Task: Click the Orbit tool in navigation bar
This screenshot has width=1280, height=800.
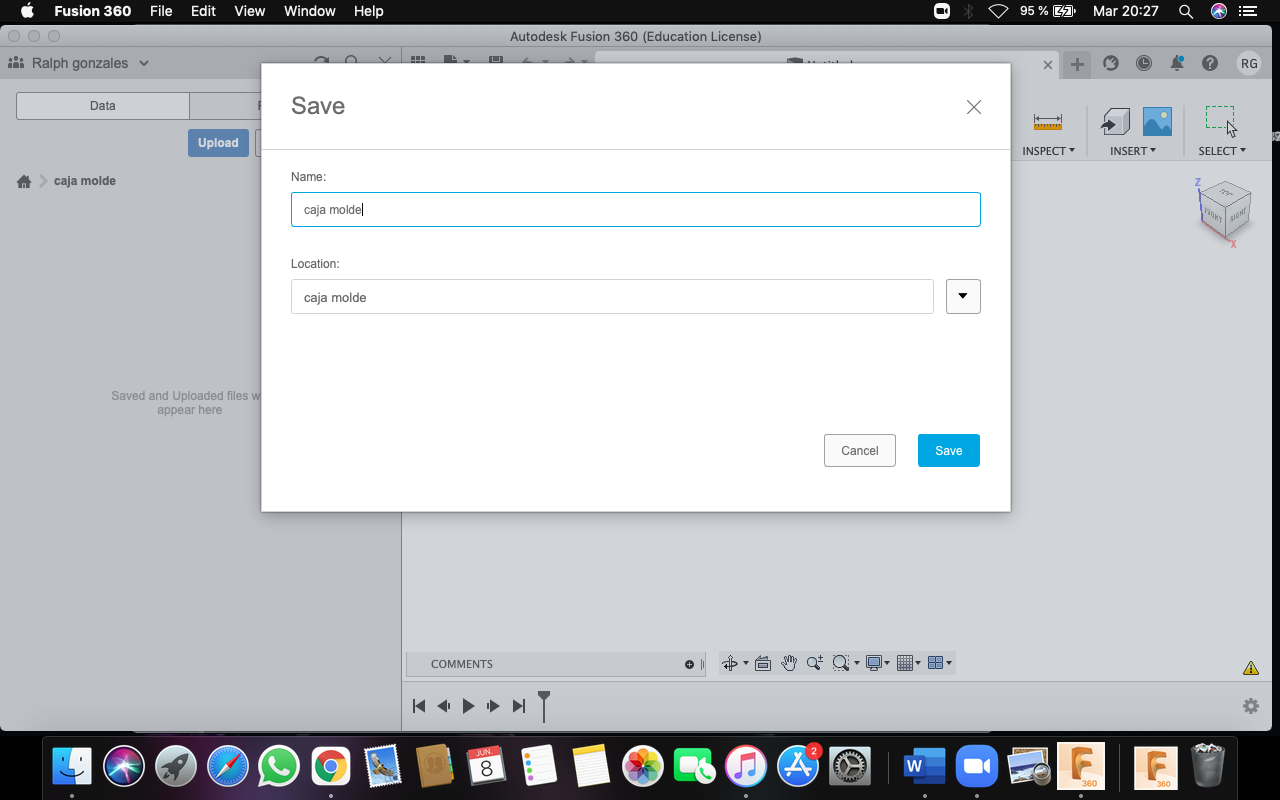Action: [x=730, y=663]
